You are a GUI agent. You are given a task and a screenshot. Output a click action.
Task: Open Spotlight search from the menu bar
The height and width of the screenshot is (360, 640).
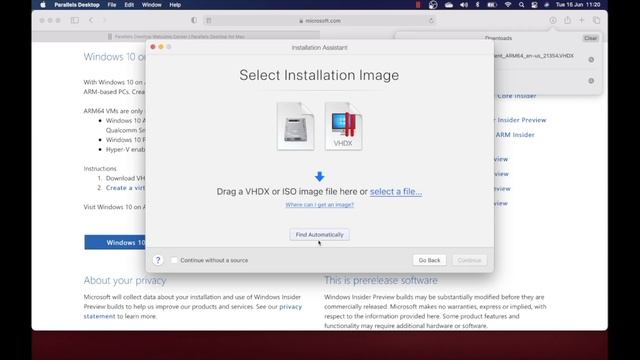521,5
